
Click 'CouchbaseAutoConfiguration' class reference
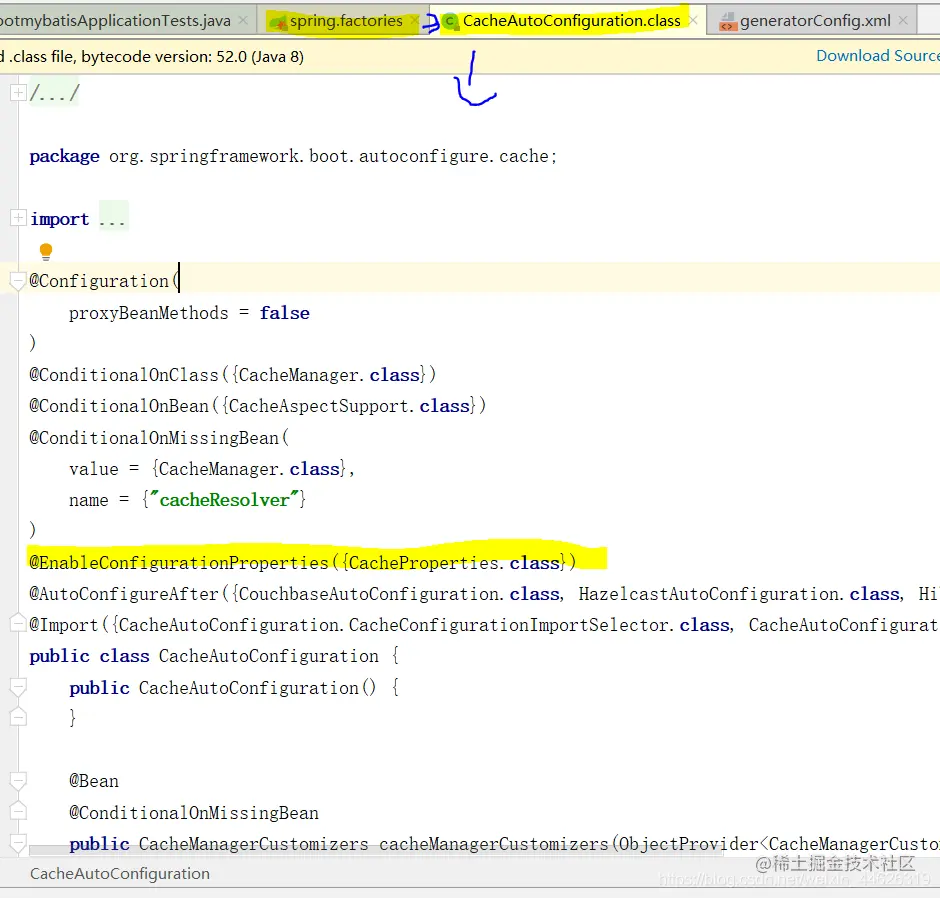click(x=369, y=594)
